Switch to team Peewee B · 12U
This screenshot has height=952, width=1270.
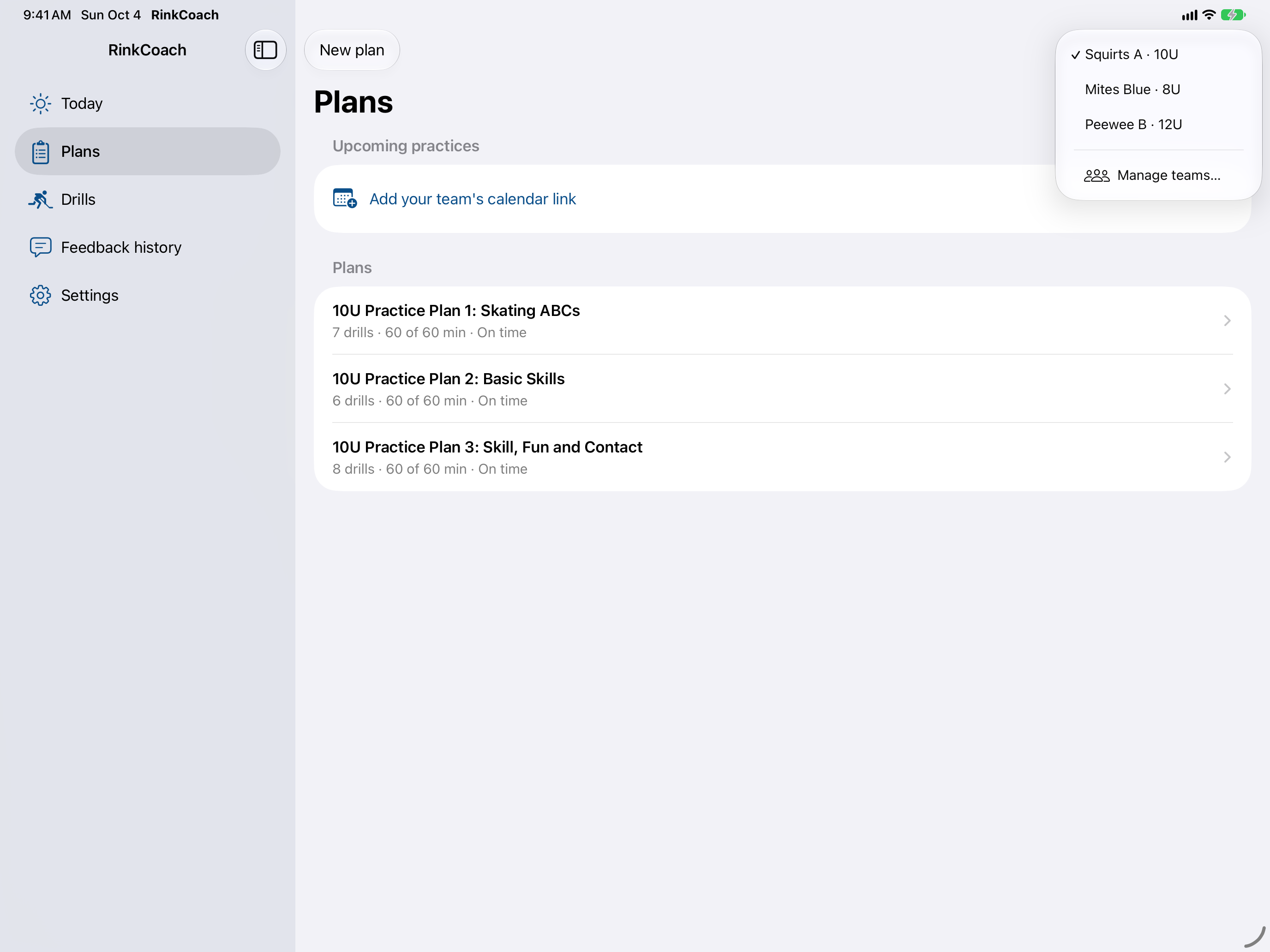pyautogui.click(x=1158, y=125)
